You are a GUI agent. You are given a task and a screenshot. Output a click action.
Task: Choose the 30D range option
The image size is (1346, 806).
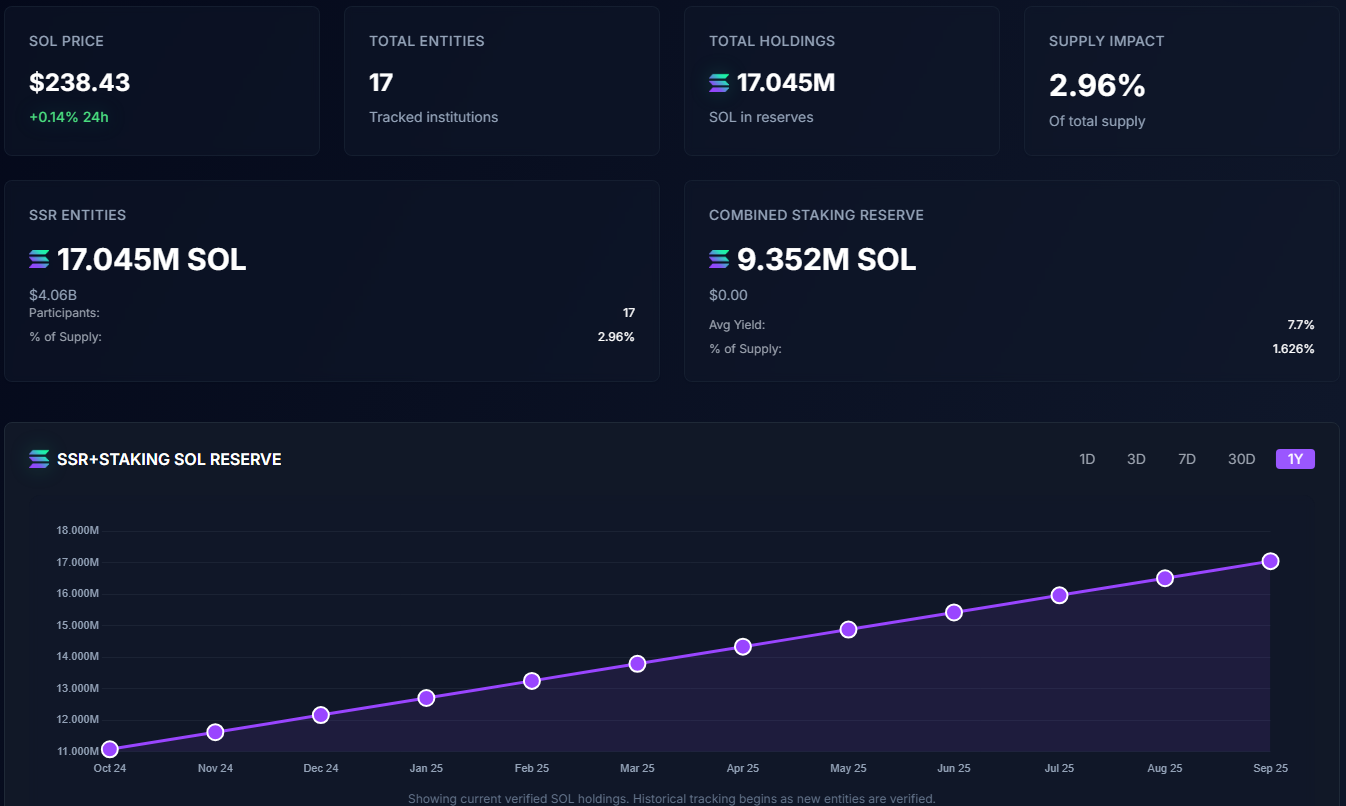(1241, 459)
